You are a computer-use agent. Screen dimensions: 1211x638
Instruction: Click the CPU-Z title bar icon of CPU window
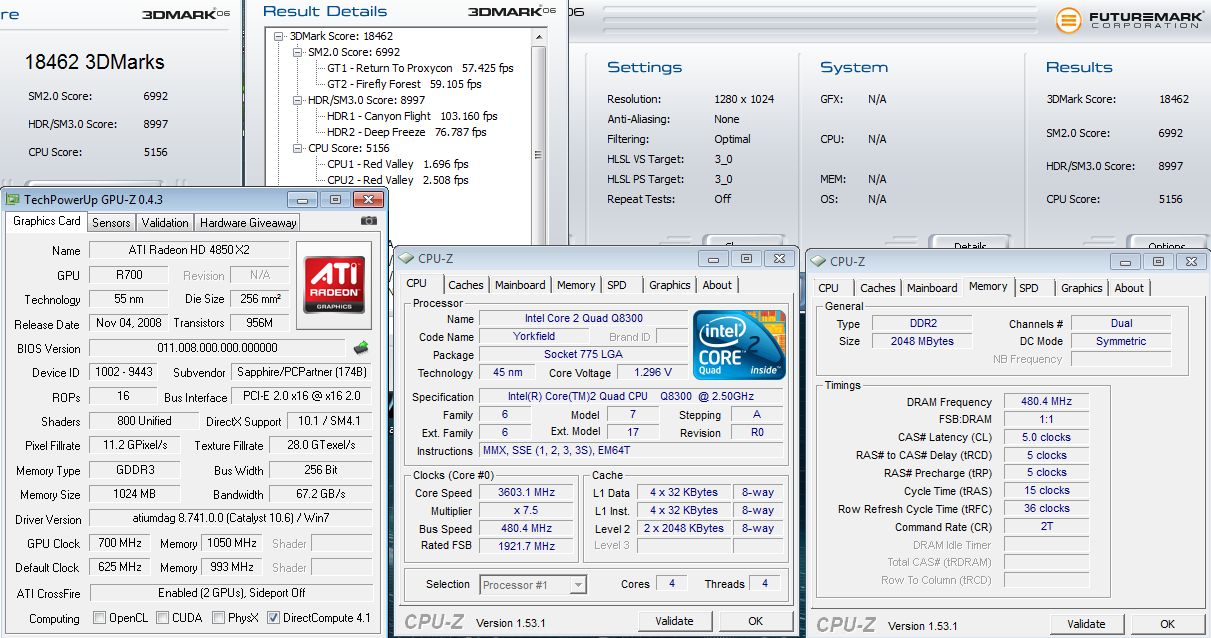pos(407,258)
